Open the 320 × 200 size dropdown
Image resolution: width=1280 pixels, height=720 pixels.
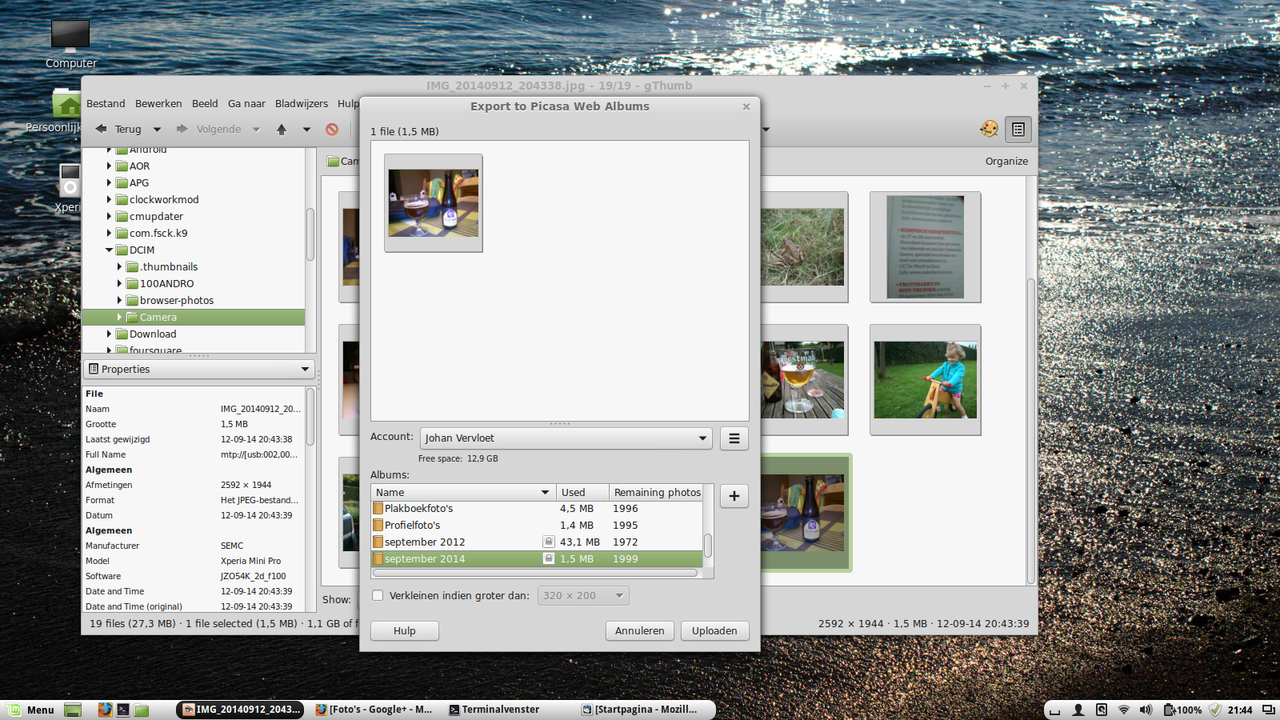tap(583, 596)
